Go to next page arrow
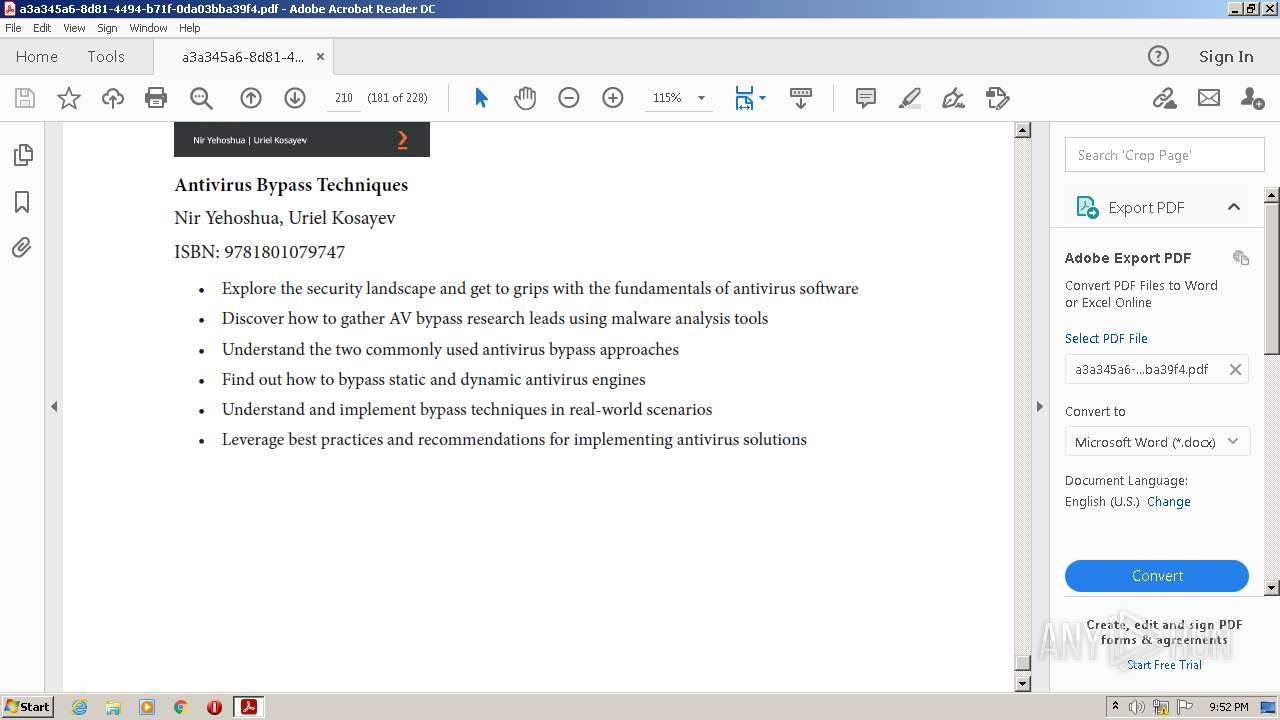This screenshot has height=720, width=1280. (294, 98)
